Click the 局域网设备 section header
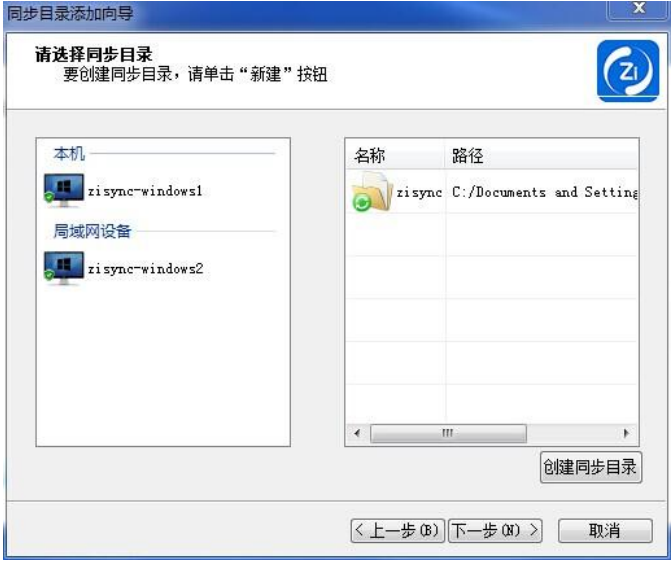Viewport: 671px width, 562px height. pyautogui.click(x=92, y=231)
